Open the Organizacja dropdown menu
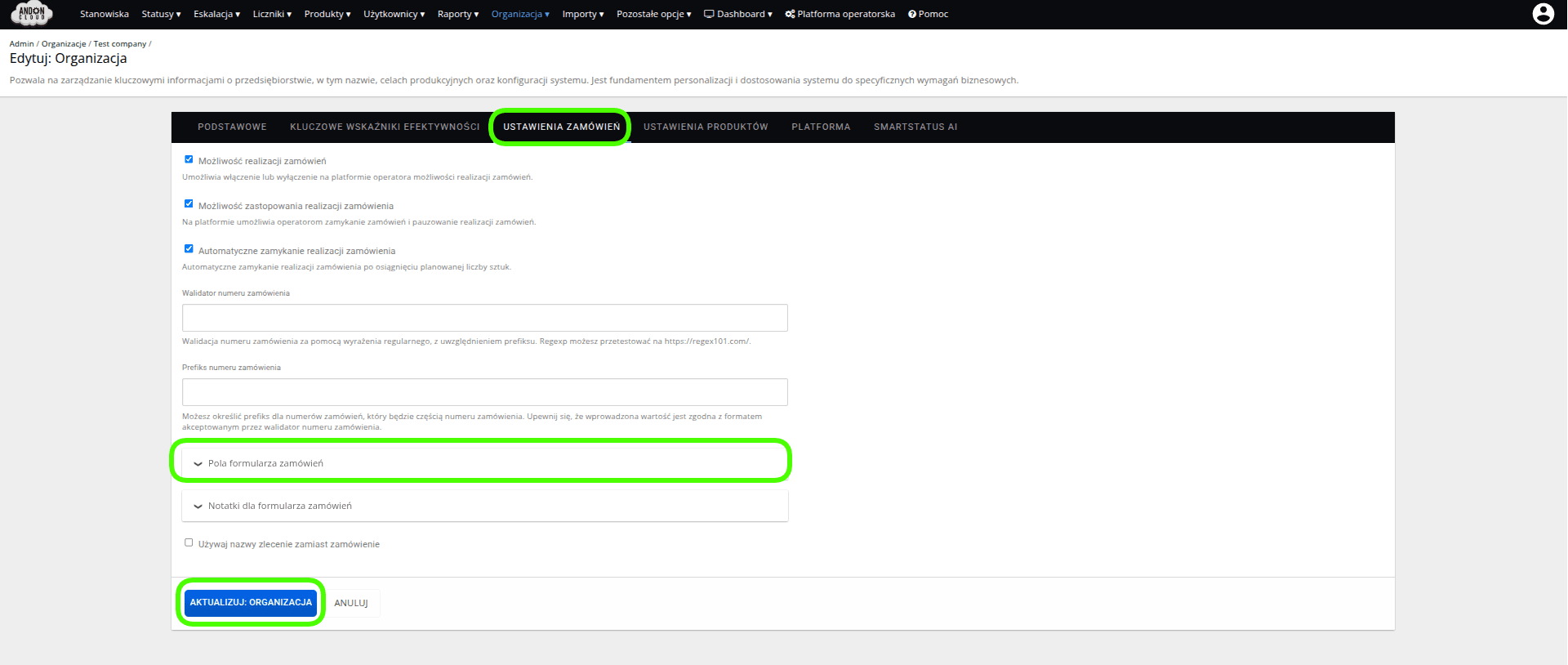The width and height of the screenshot is (1568, 665). pyautogui.click(x=520, y=14)
